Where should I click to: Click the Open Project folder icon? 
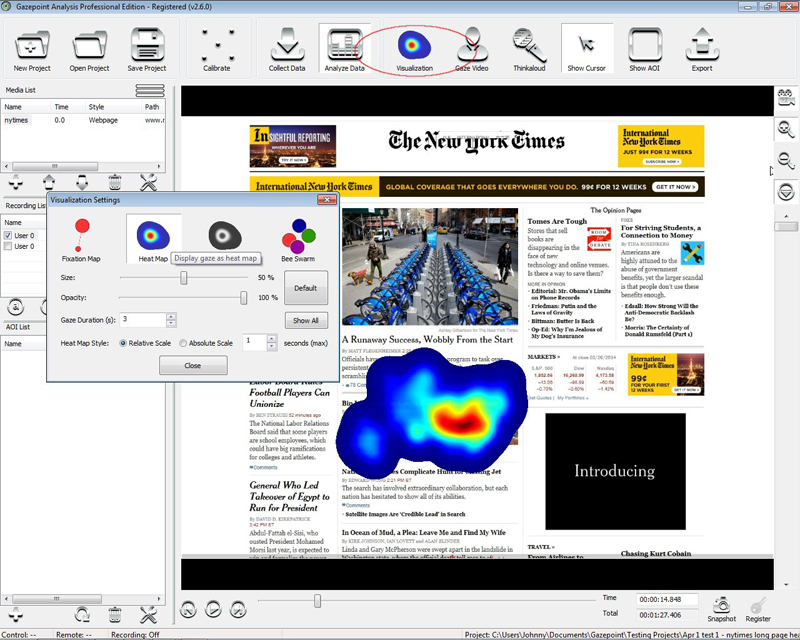pos(89,50)
